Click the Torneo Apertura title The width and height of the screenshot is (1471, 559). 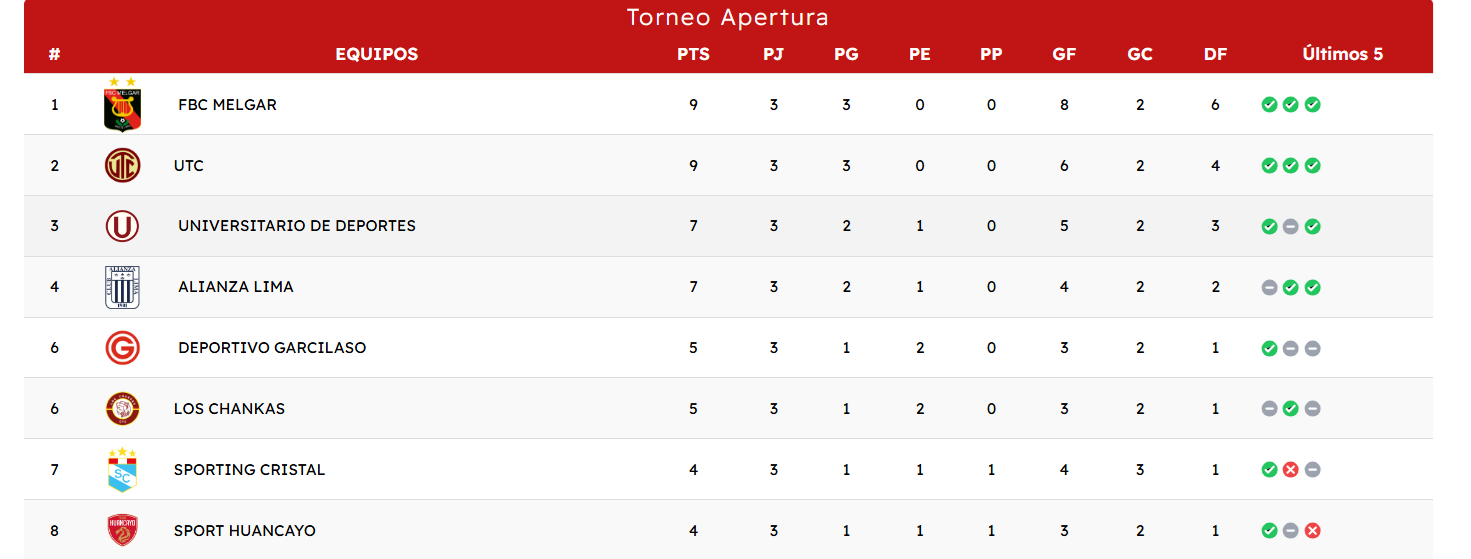tap(728, 18)
